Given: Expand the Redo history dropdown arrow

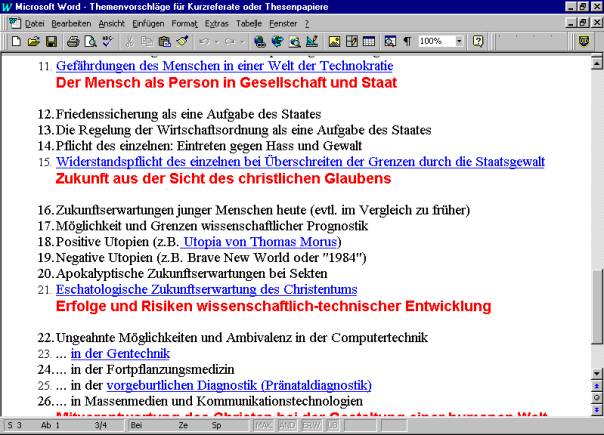Looking at the screenshot, I should click(242, 42).
